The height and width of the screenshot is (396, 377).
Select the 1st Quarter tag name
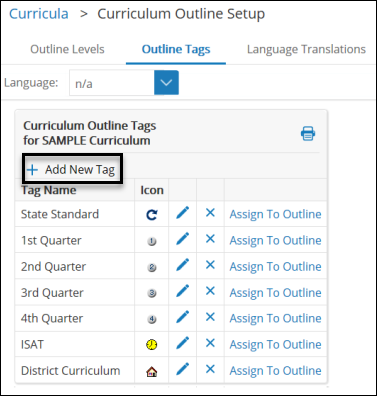point(51,240)
